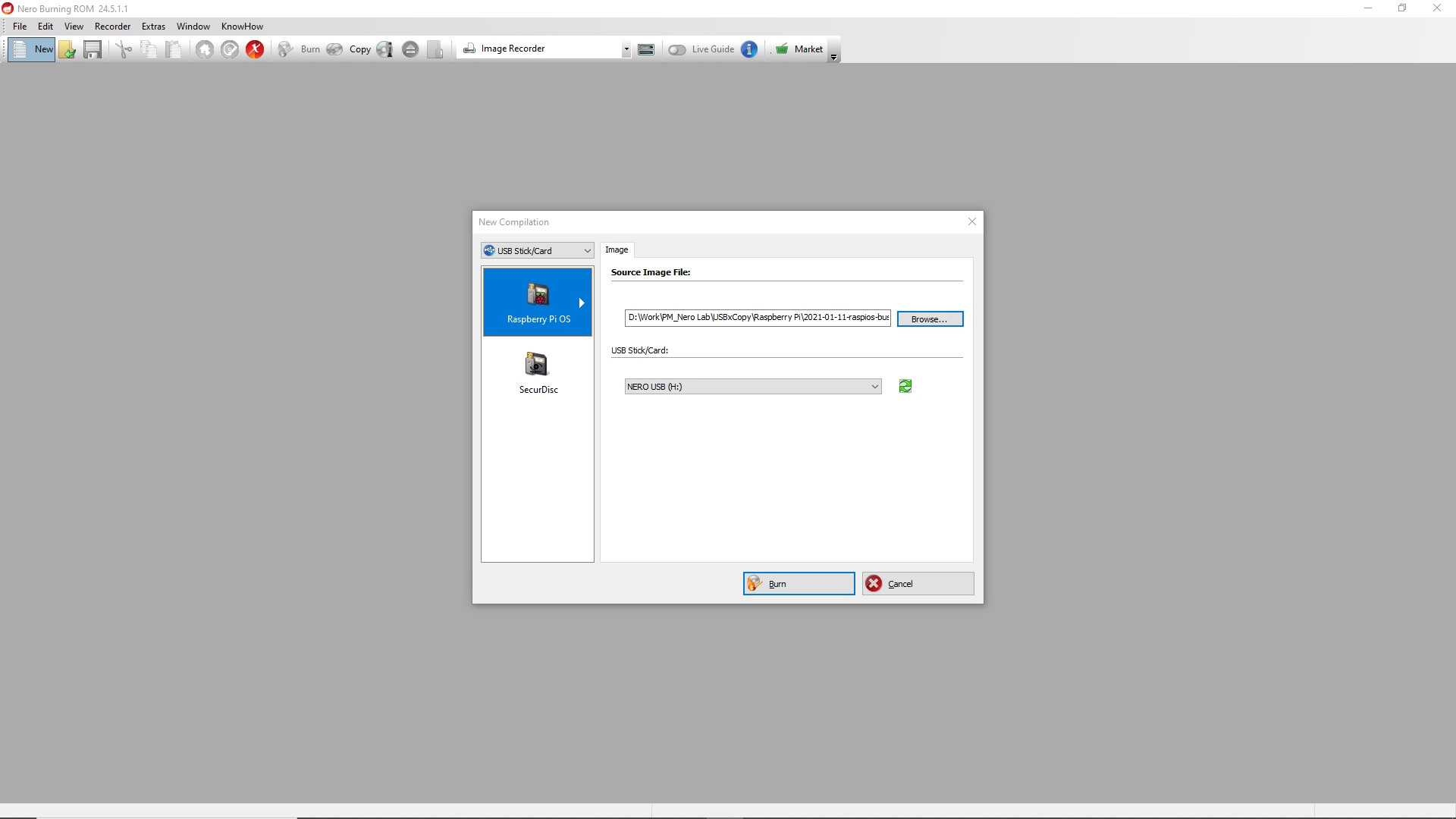Open the Recorder menu
1456x819 pixels.
click(112, 27)
